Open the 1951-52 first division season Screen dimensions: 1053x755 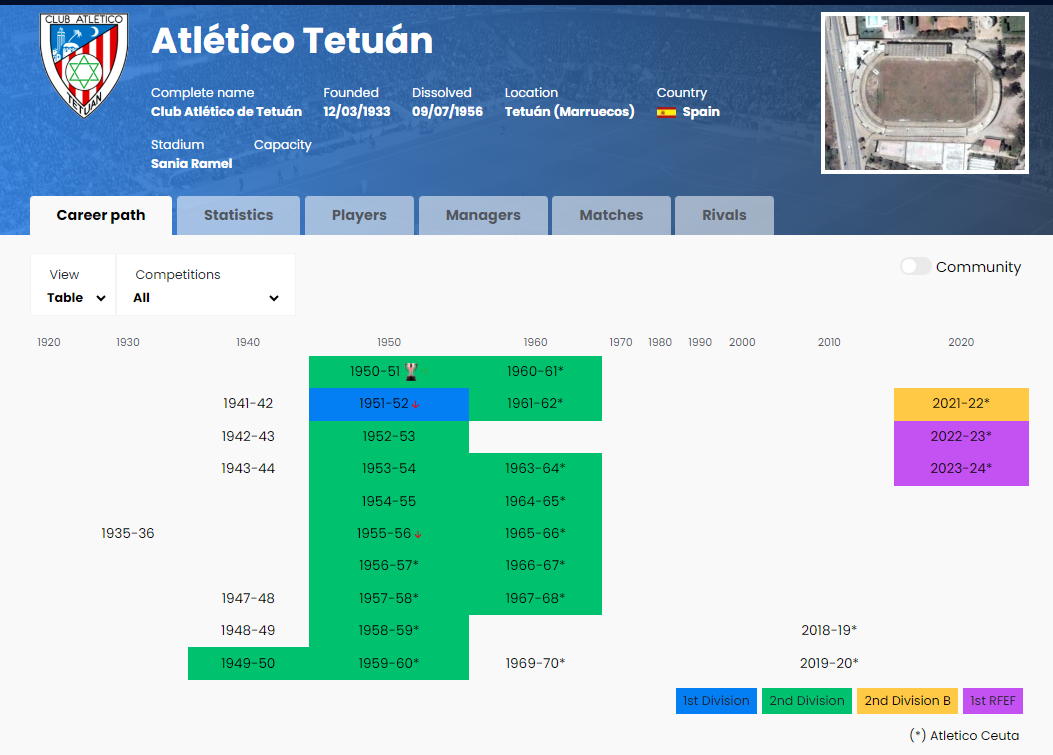(389, 404)
